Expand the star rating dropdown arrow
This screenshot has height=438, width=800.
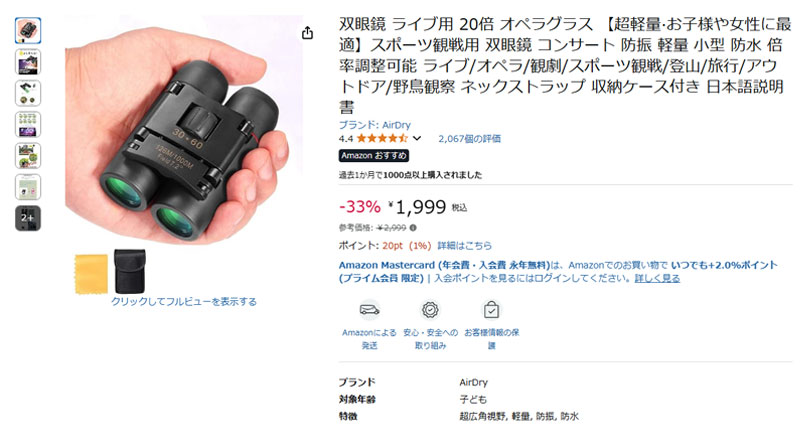[417, 139]
